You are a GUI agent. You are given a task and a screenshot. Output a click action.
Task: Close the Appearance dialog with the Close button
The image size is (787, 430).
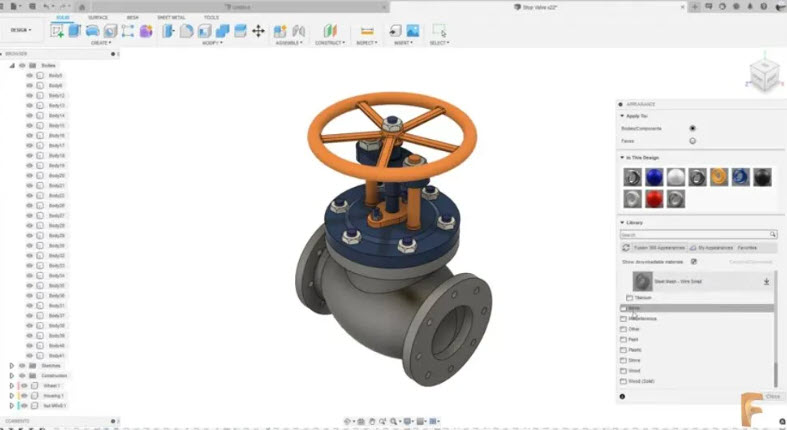tap(772, 397)
